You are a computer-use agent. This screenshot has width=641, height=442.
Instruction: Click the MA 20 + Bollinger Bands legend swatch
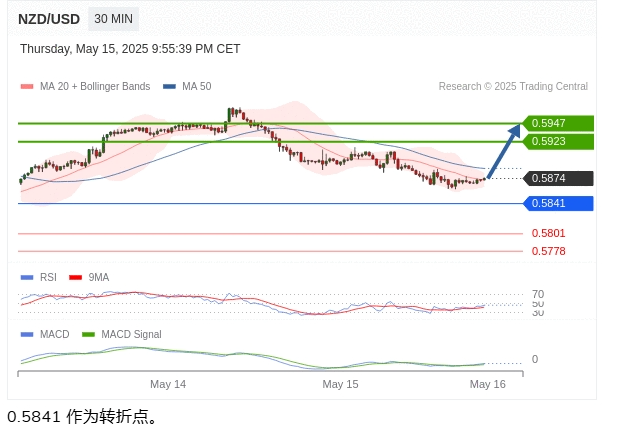[27, 86]
